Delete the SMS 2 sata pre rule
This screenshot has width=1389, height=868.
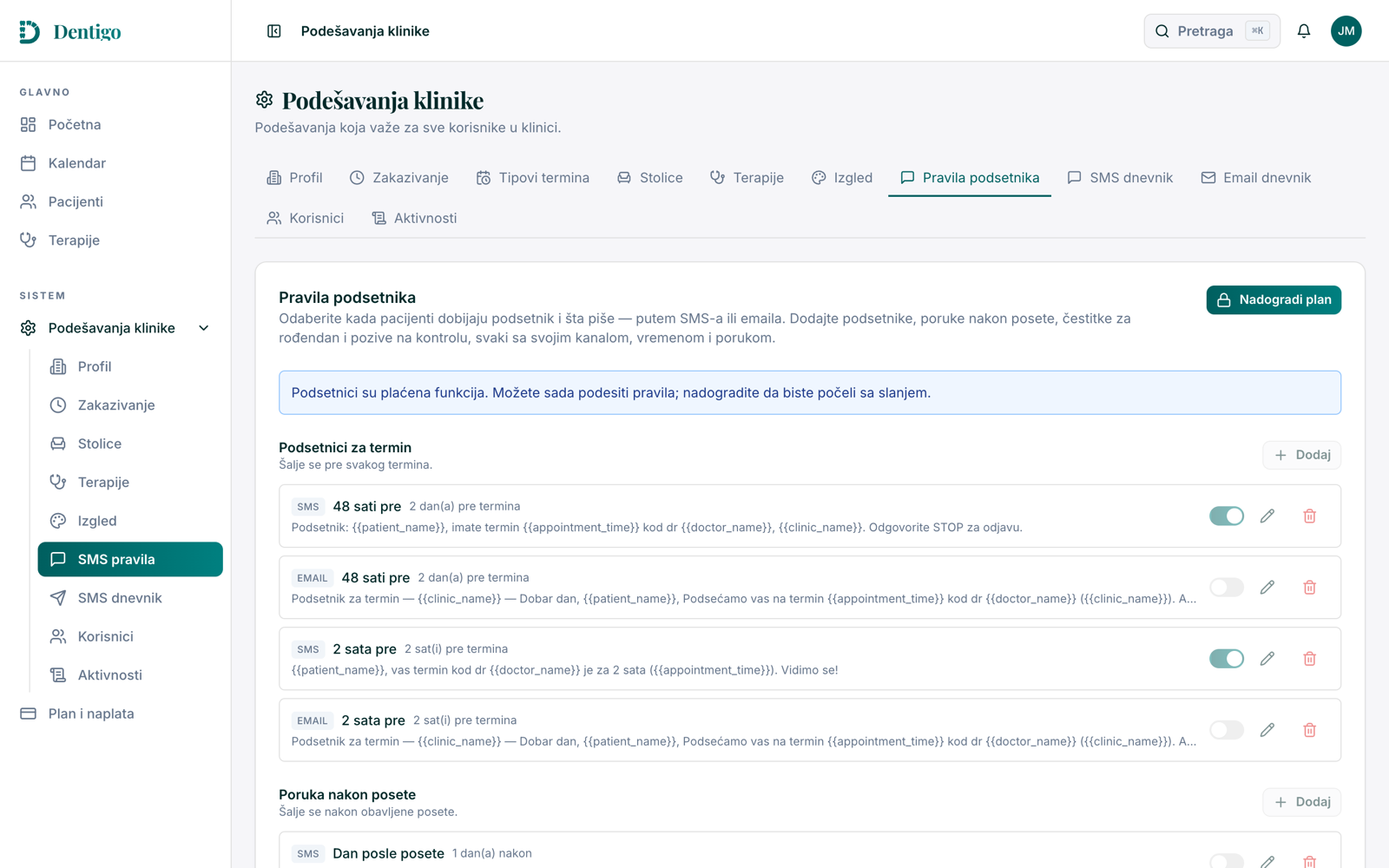click(x=1309, y=659)
